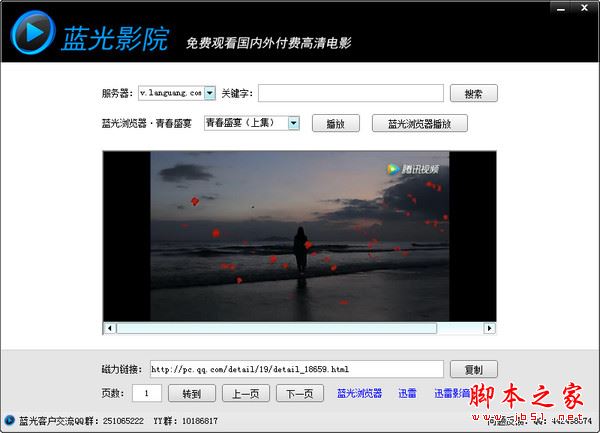
Task: Click the blue play logo icon
Action: click(33, 33)
